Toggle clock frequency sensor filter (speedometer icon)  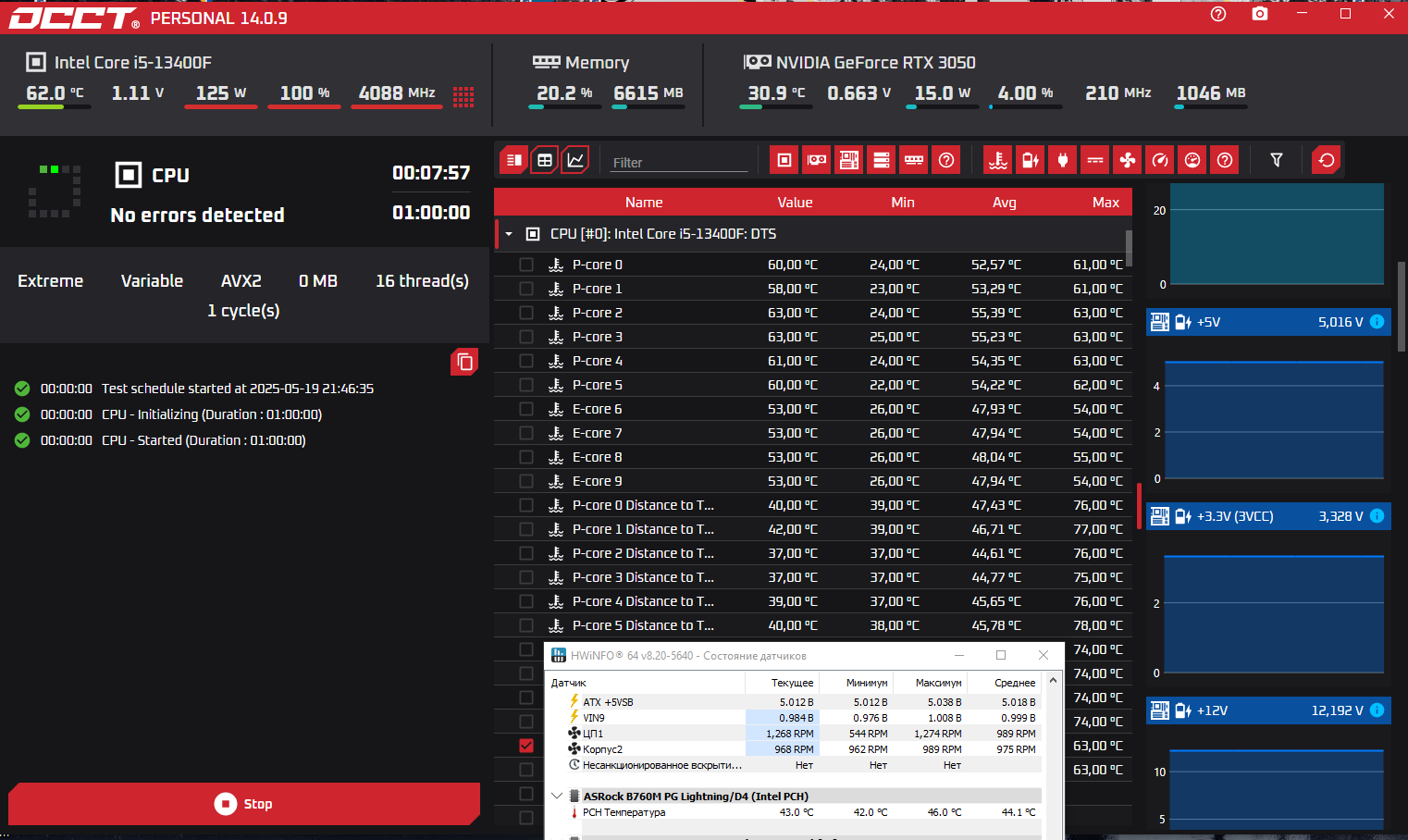[x=1160, y=160]
